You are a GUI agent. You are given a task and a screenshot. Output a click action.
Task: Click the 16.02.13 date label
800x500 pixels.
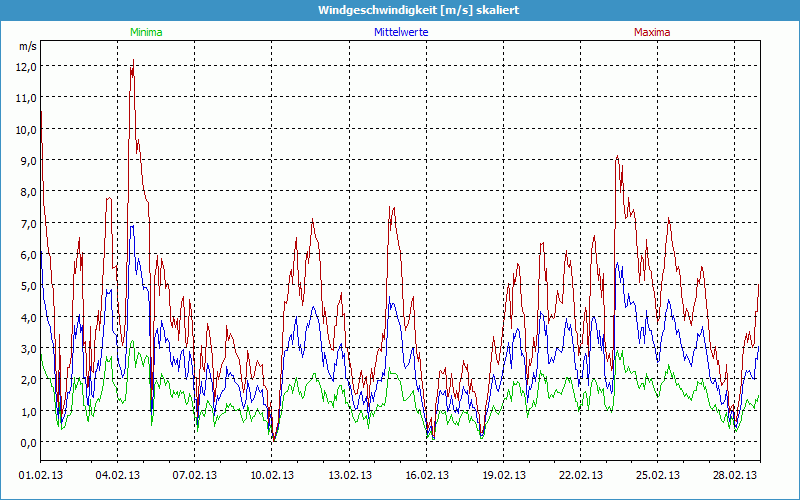pos(427,475)
